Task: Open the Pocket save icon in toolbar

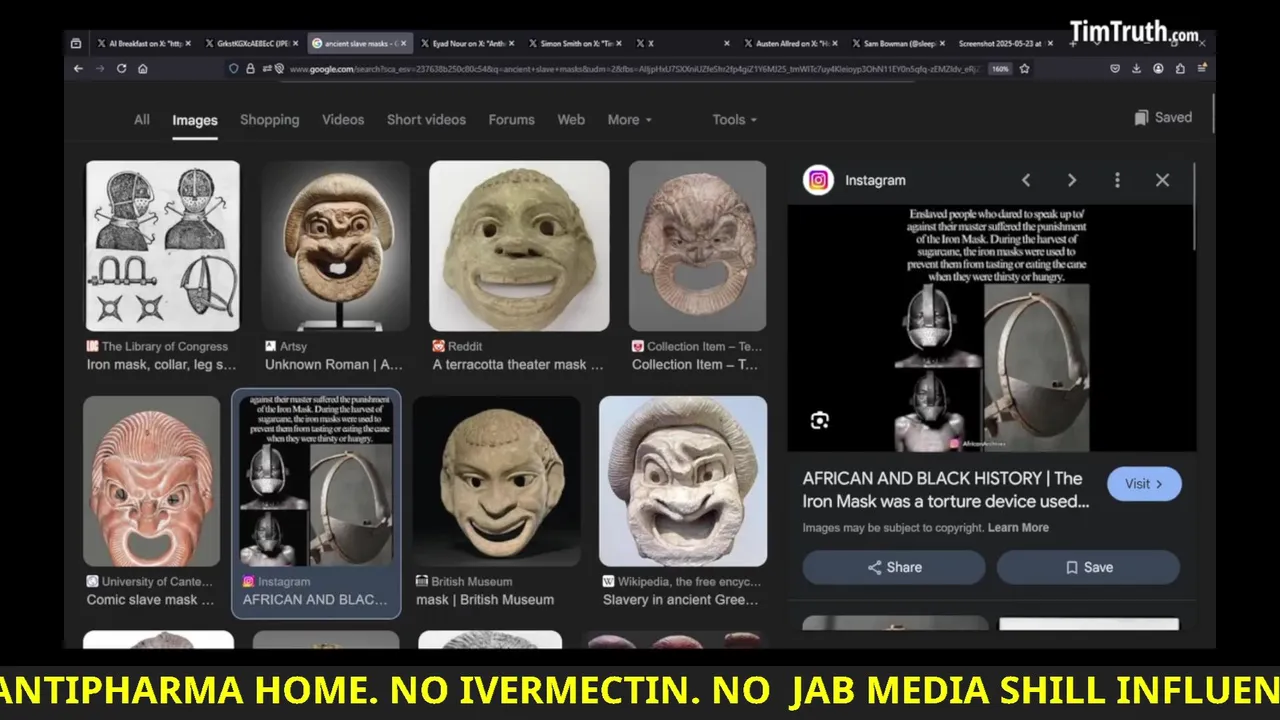Action: point(1115,69)
